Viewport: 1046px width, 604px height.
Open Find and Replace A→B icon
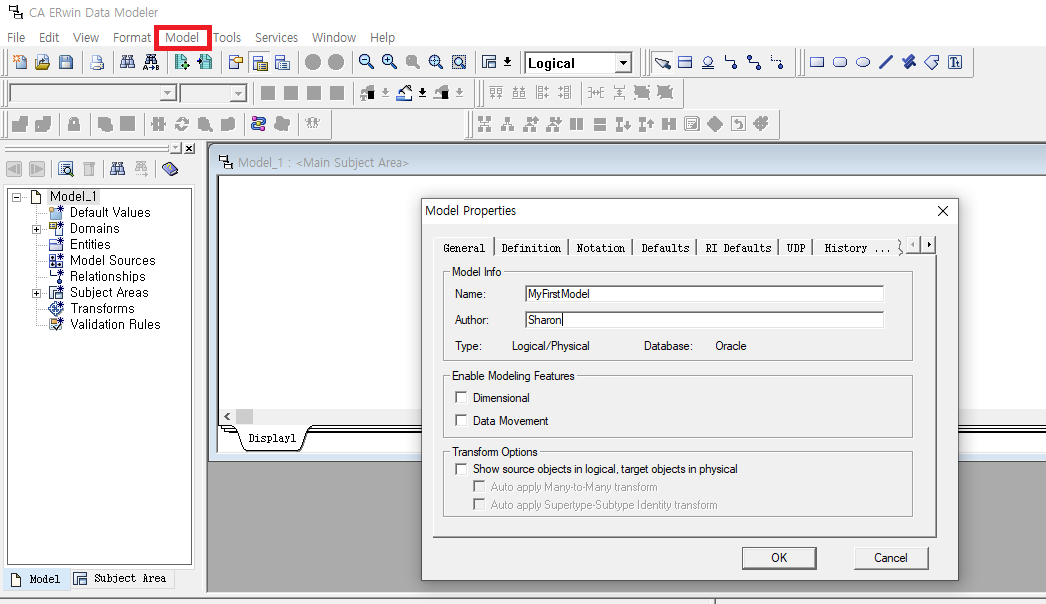pos(151,63)
